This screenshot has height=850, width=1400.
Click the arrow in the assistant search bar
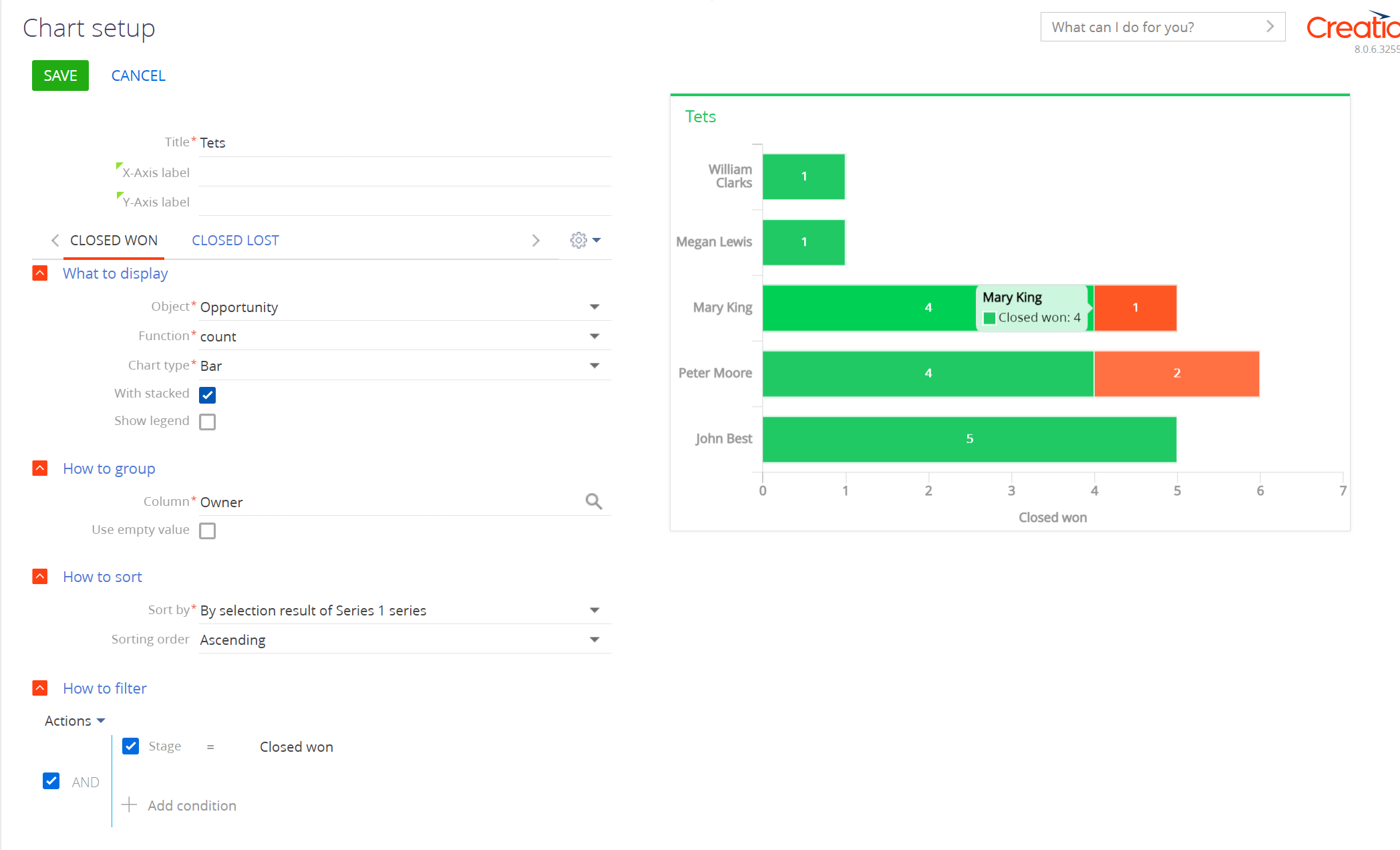coord(1270,27)
